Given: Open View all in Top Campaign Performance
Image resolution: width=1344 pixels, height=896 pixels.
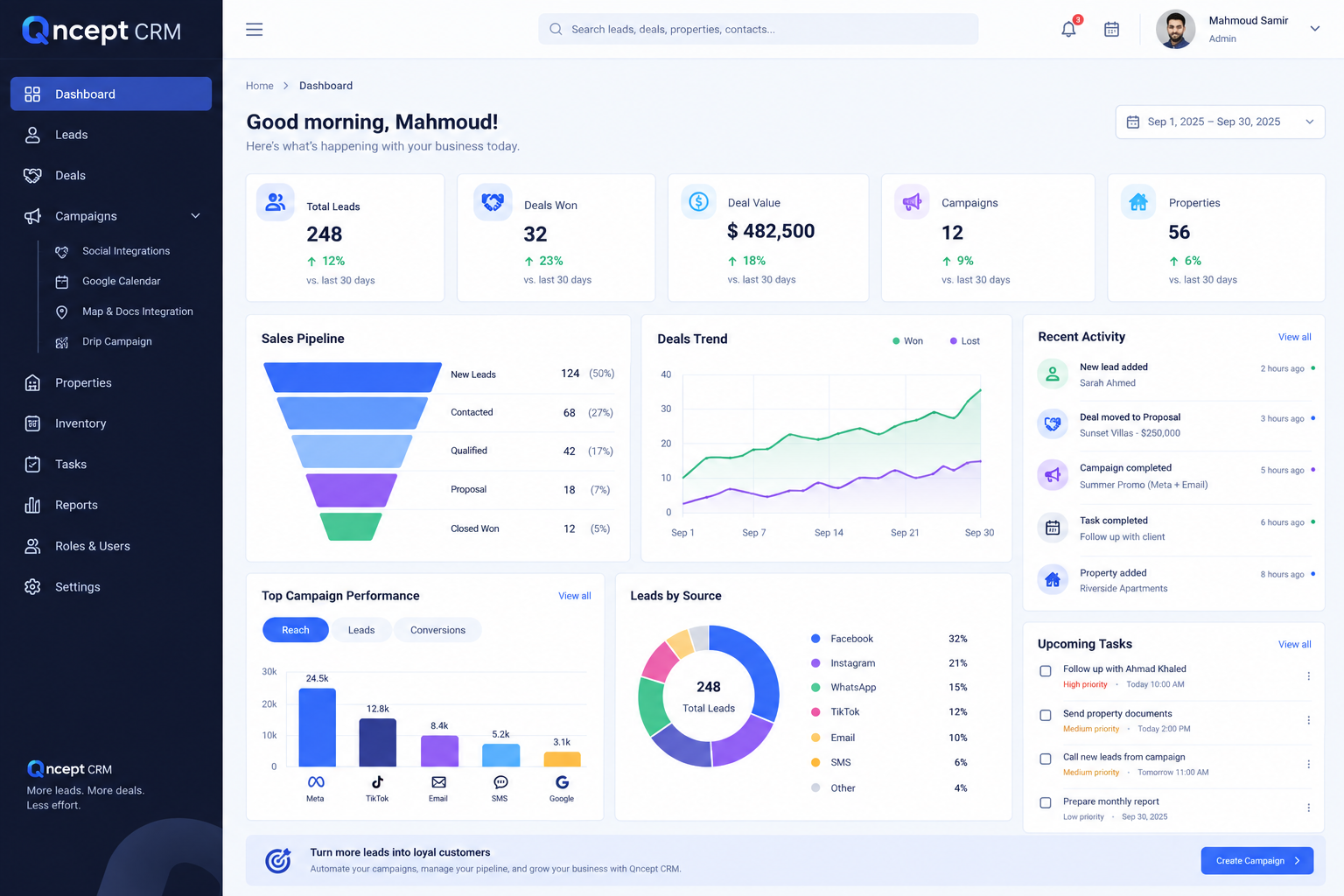Looking at the screenshot, I should (x=574, y=596).
